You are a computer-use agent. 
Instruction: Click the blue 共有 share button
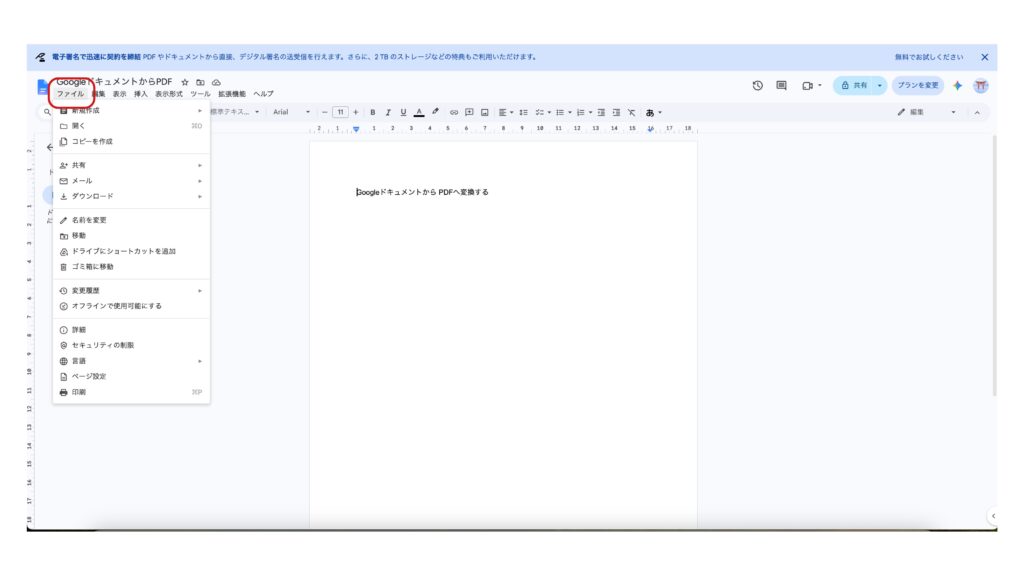pos(854,86)
